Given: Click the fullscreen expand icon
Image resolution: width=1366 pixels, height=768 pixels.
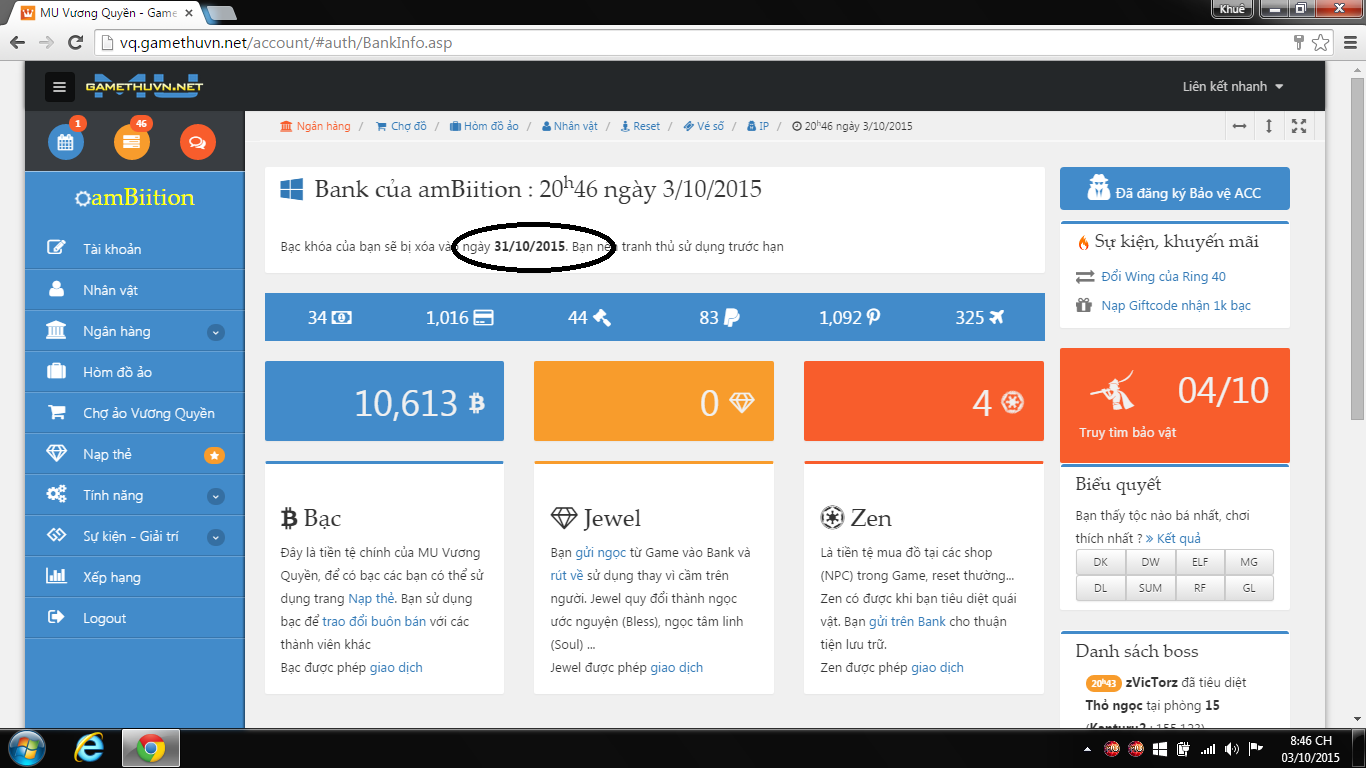Looking at the screenshot, I should (1299, 126).
